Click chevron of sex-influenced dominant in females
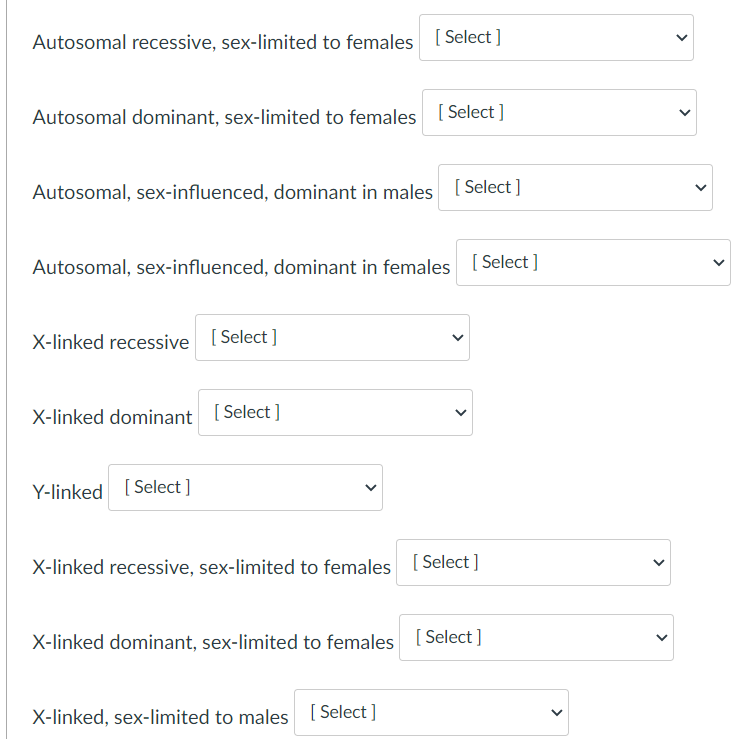The image size is (738, 739). tap(718, 262)
